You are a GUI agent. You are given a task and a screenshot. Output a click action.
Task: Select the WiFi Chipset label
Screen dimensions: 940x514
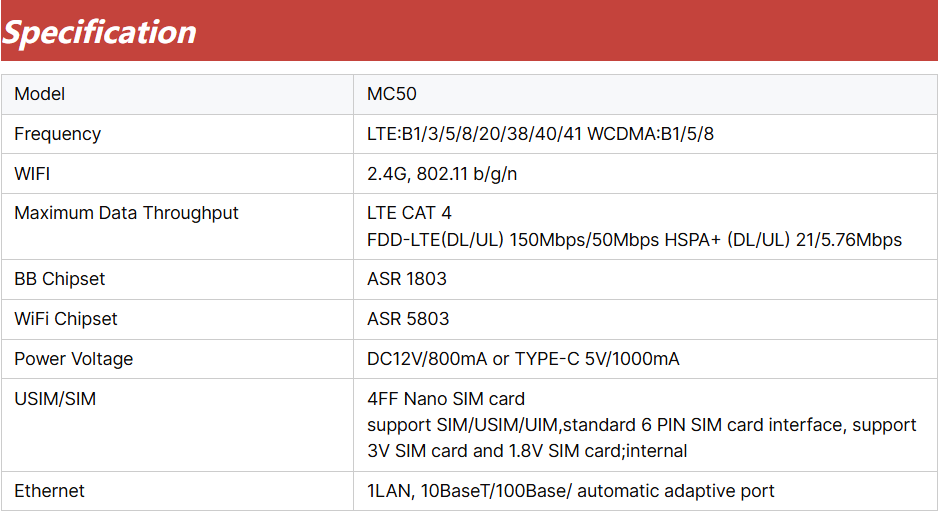(66, 319)
